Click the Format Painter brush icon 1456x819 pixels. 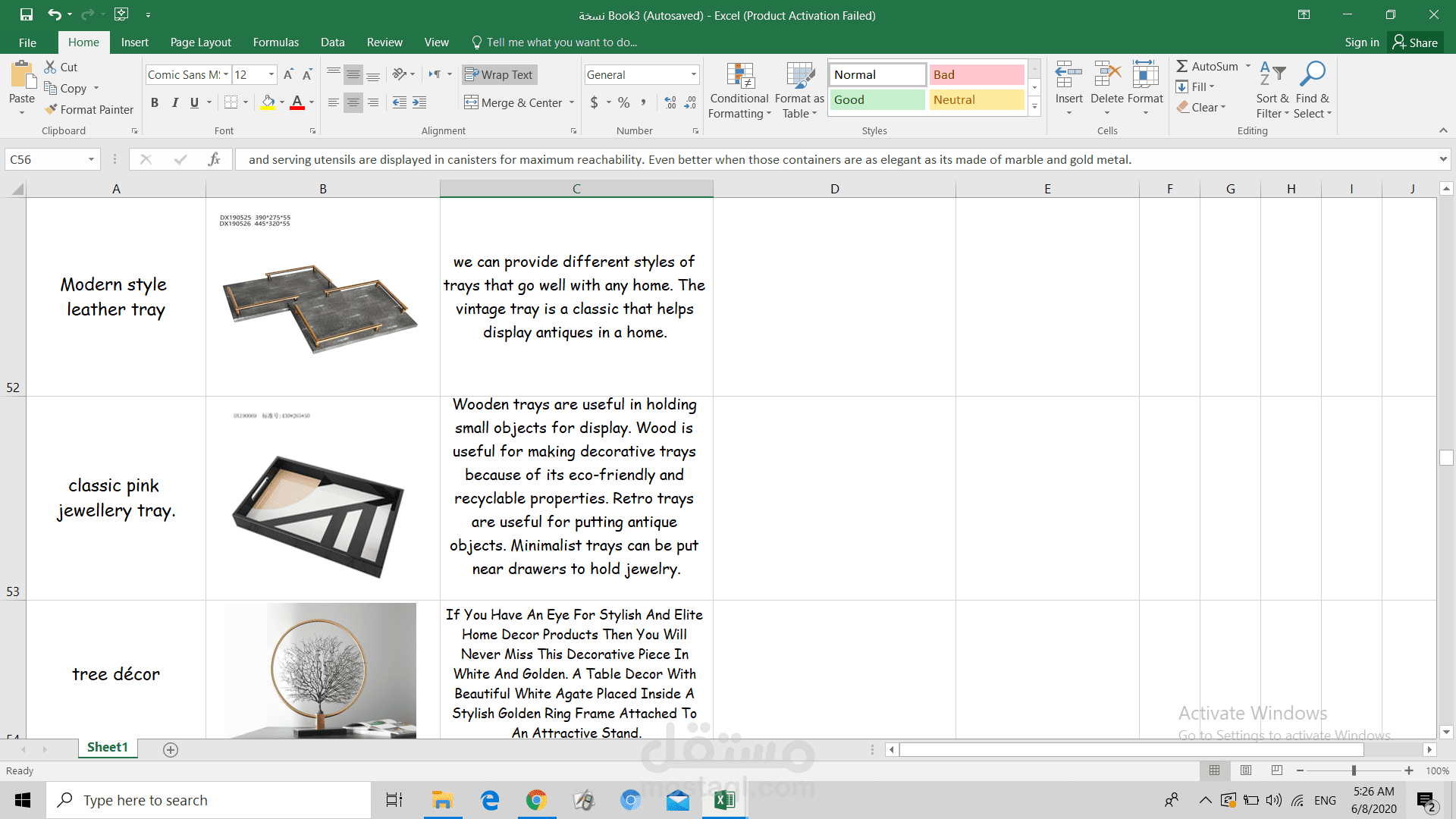tap(51, 109)
